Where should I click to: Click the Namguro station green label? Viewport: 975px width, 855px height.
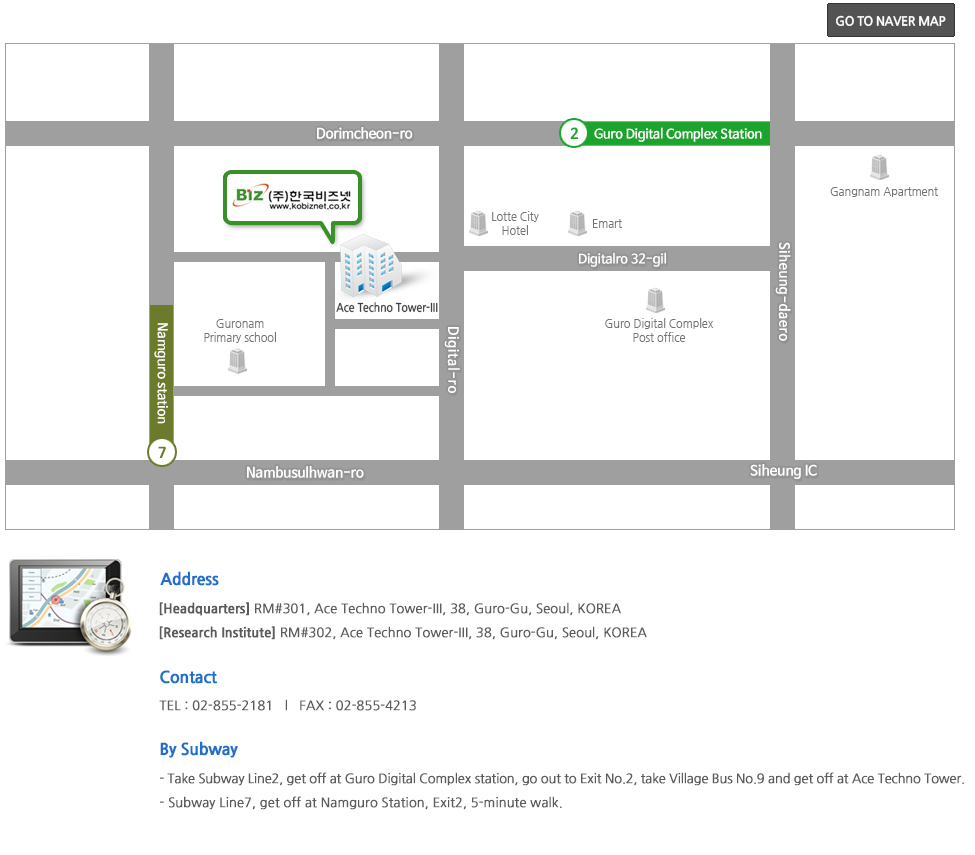[x=162, y=372]
